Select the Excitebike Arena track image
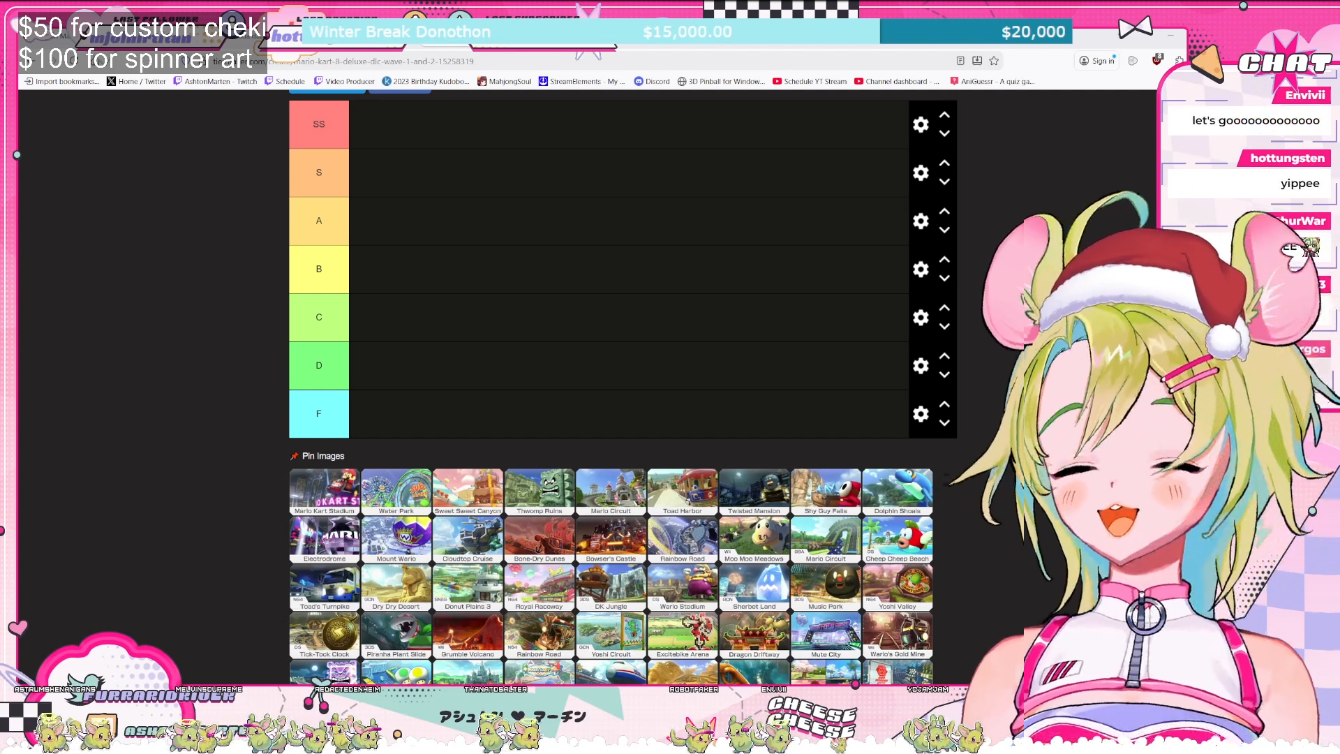Image resolution: width=1340 pixels, height=754 pixels. (x=683, y=636)
